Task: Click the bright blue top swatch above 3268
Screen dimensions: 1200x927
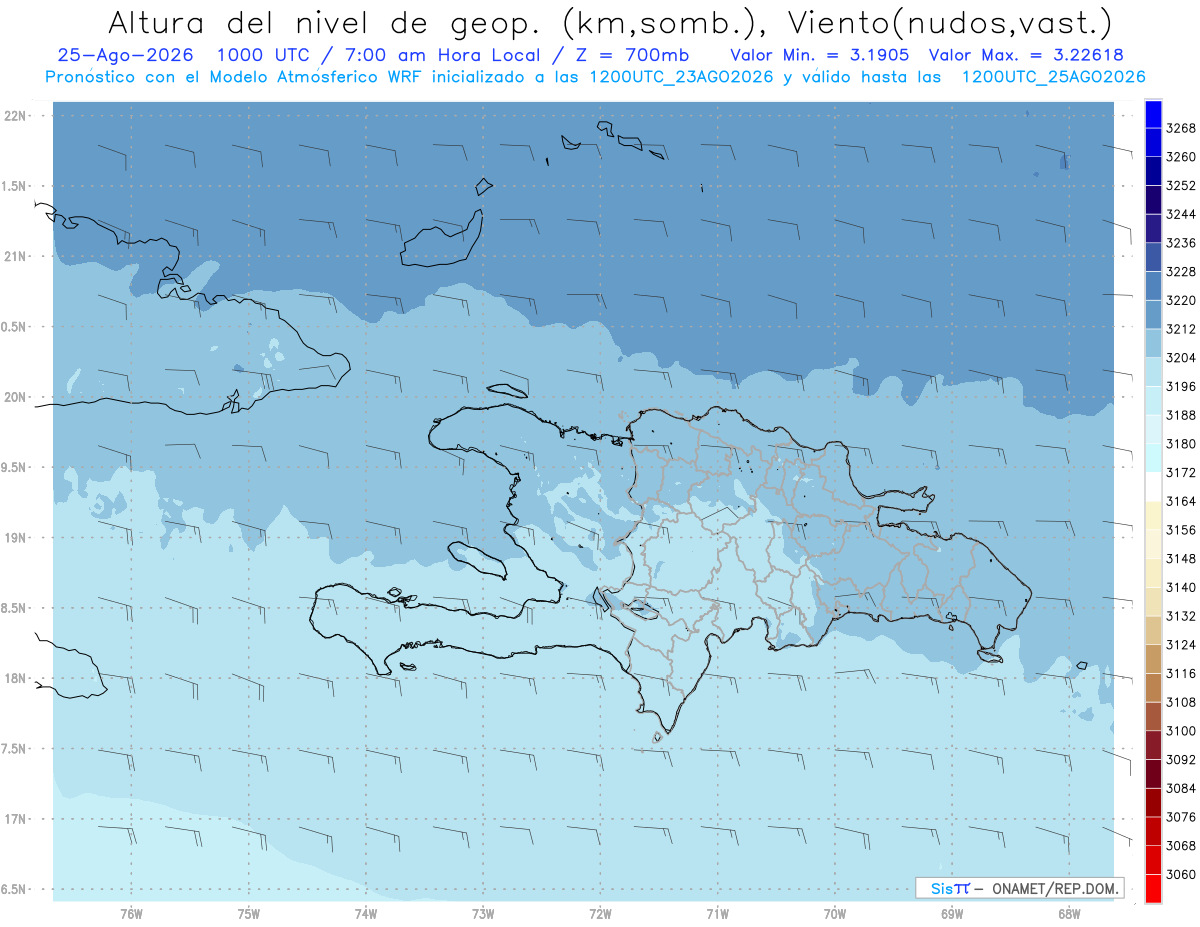Action: (x=1153, y=113)
